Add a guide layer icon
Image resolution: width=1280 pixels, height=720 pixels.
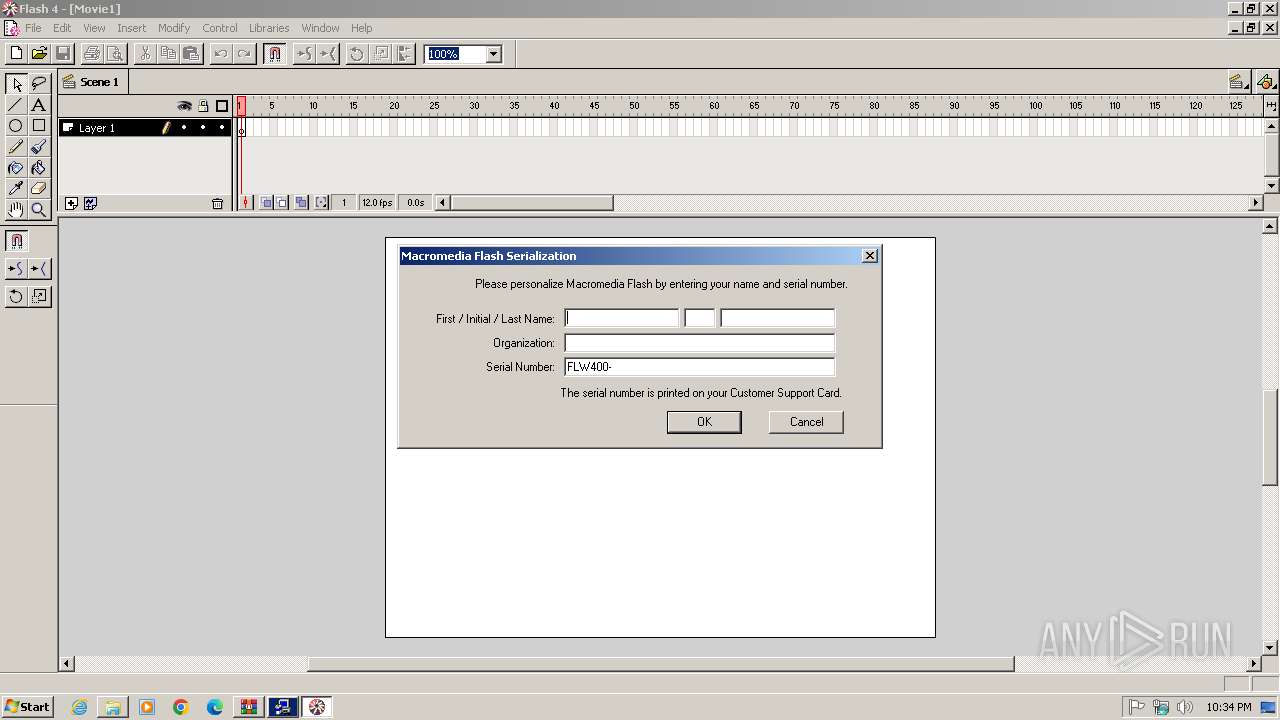coord(90,203)
